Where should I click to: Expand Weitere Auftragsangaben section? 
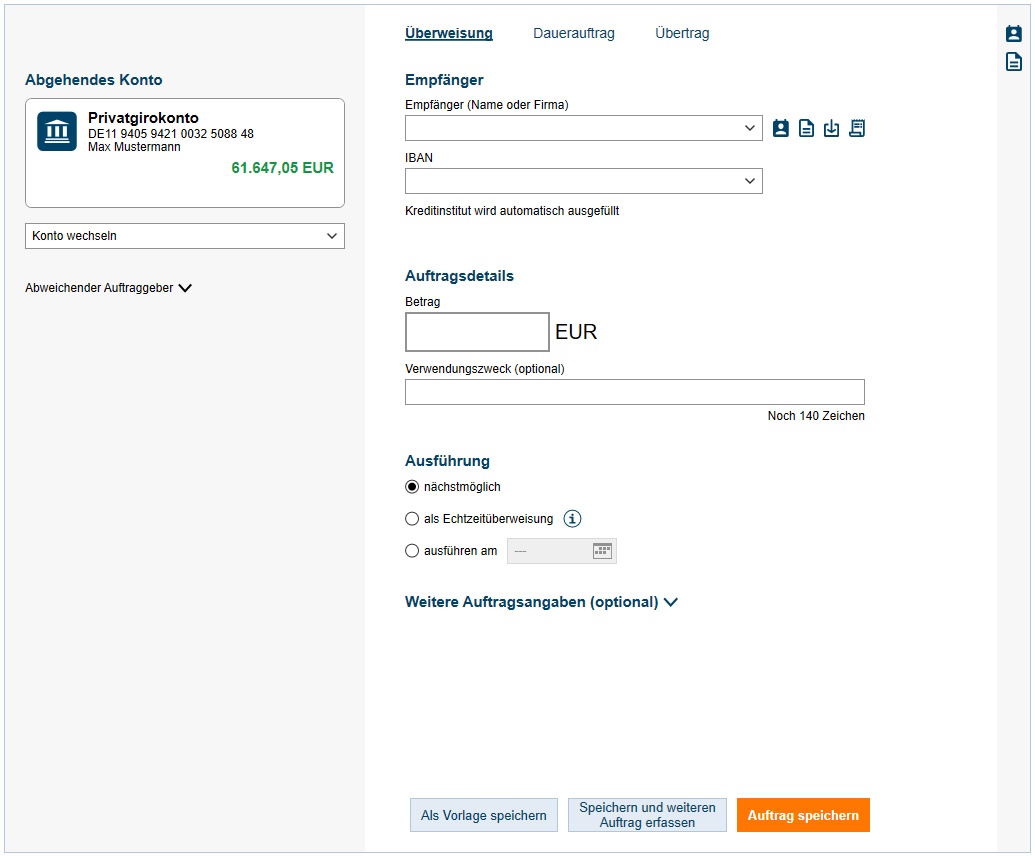(541, 602)
